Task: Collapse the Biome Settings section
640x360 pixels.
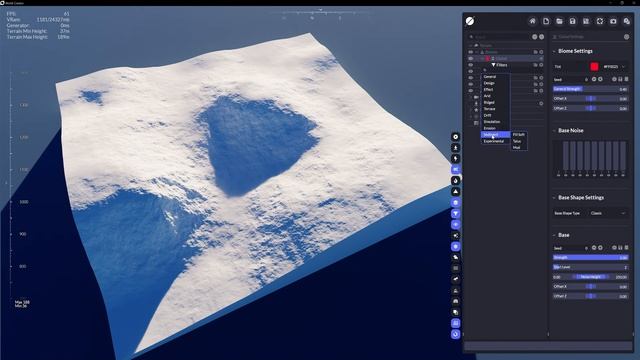Action: tap(554, 51)
